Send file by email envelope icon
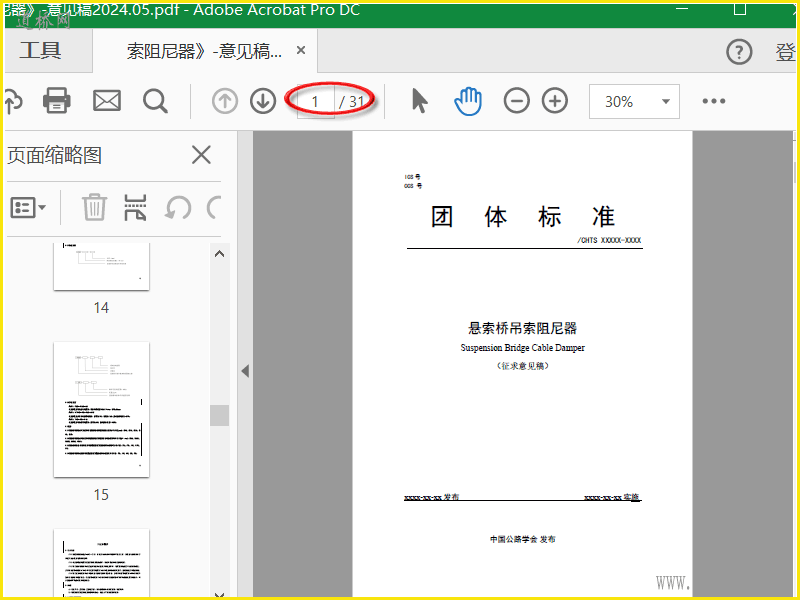This screenshot has height=600, width=800. coord(107,101)
